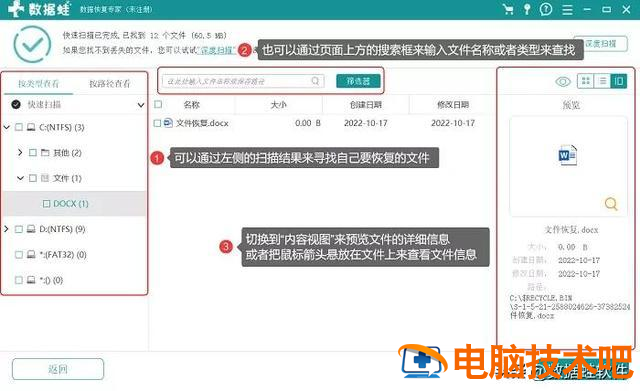The height and width of the screenshot is (391, 640).
Task: Click the 返回 back button
Action: pos(58,369)
